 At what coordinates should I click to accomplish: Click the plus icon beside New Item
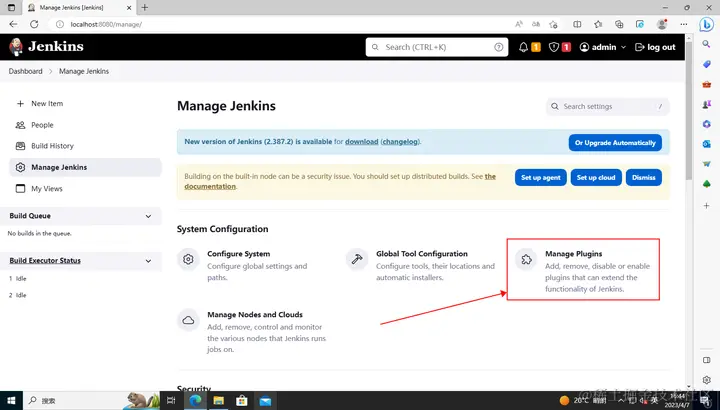pos(20,104)
